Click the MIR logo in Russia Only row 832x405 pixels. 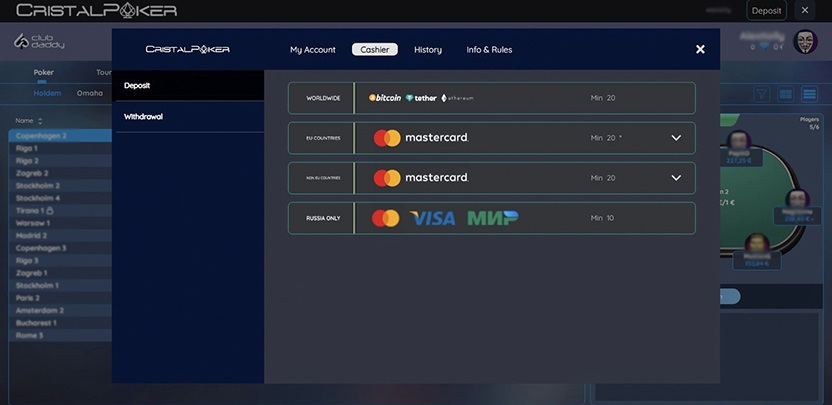click(x=493, y=218)
